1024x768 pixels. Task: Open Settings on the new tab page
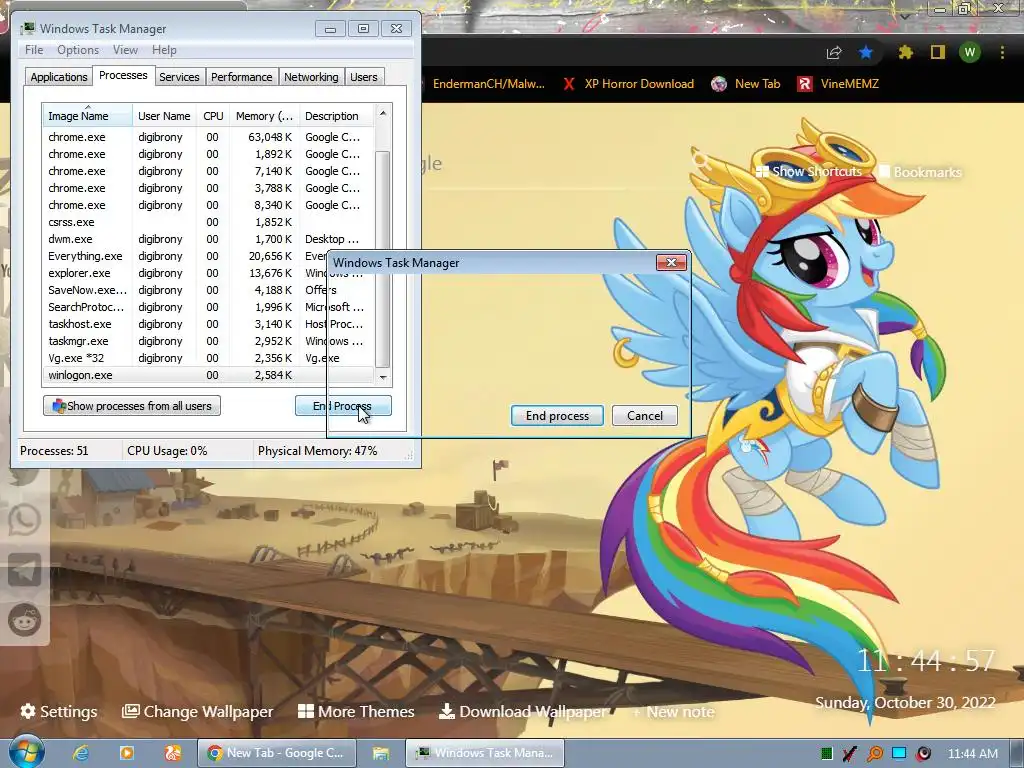point(59,711)
